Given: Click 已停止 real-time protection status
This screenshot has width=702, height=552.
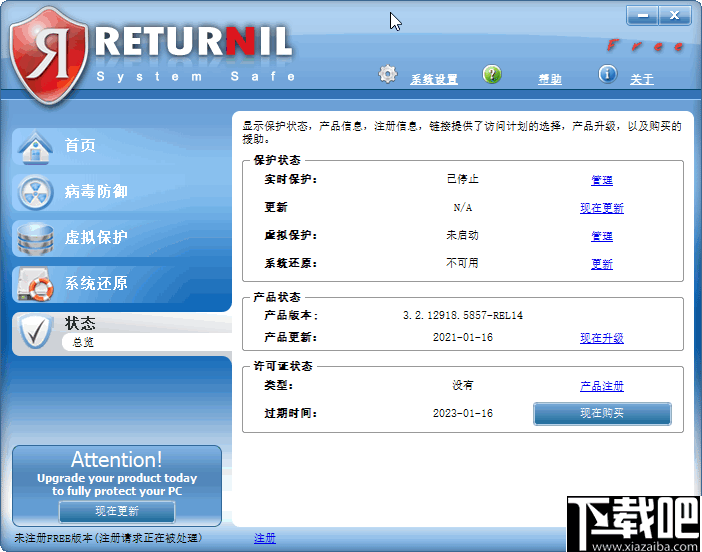Looking at the screenshot, I should coord(462,179).
